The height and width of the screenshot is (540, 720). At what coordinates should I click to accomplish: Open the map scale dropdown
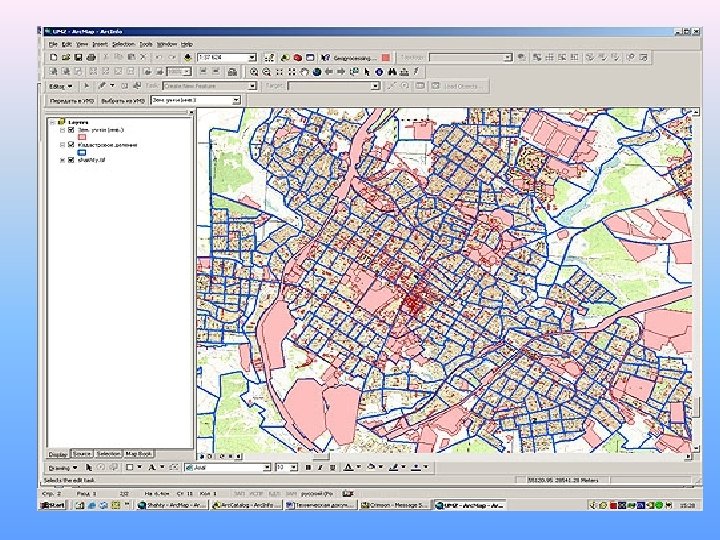pos(252,58)
